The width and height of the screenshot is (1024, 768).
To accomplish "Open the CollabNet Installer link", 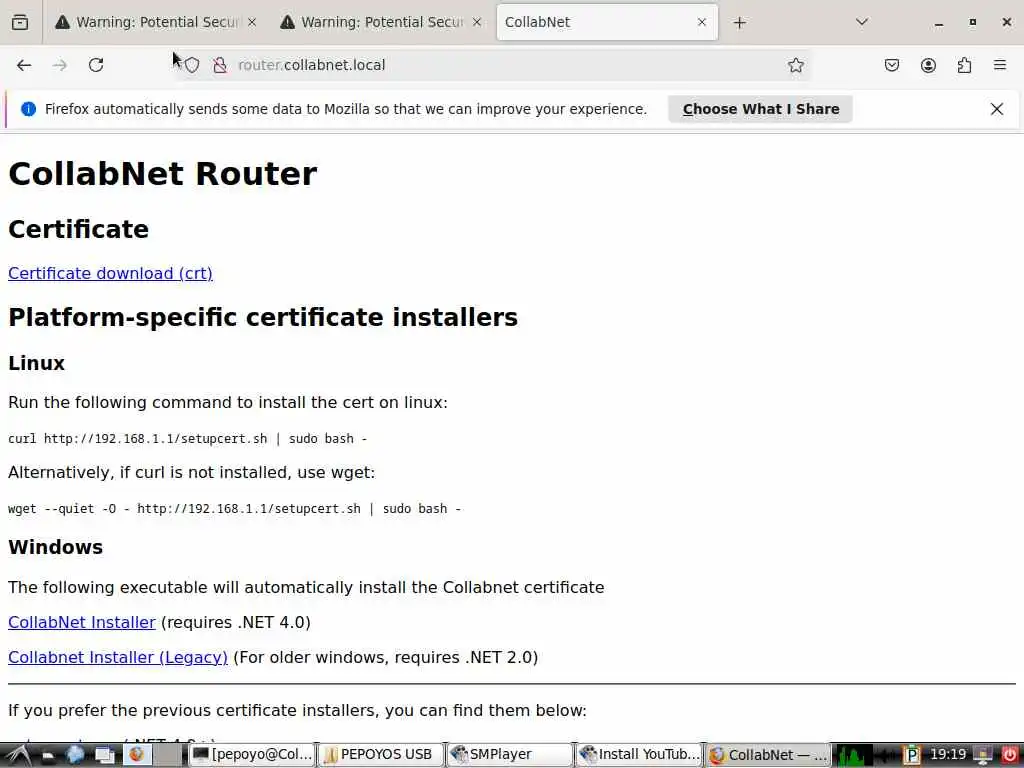I will (82, 622).
